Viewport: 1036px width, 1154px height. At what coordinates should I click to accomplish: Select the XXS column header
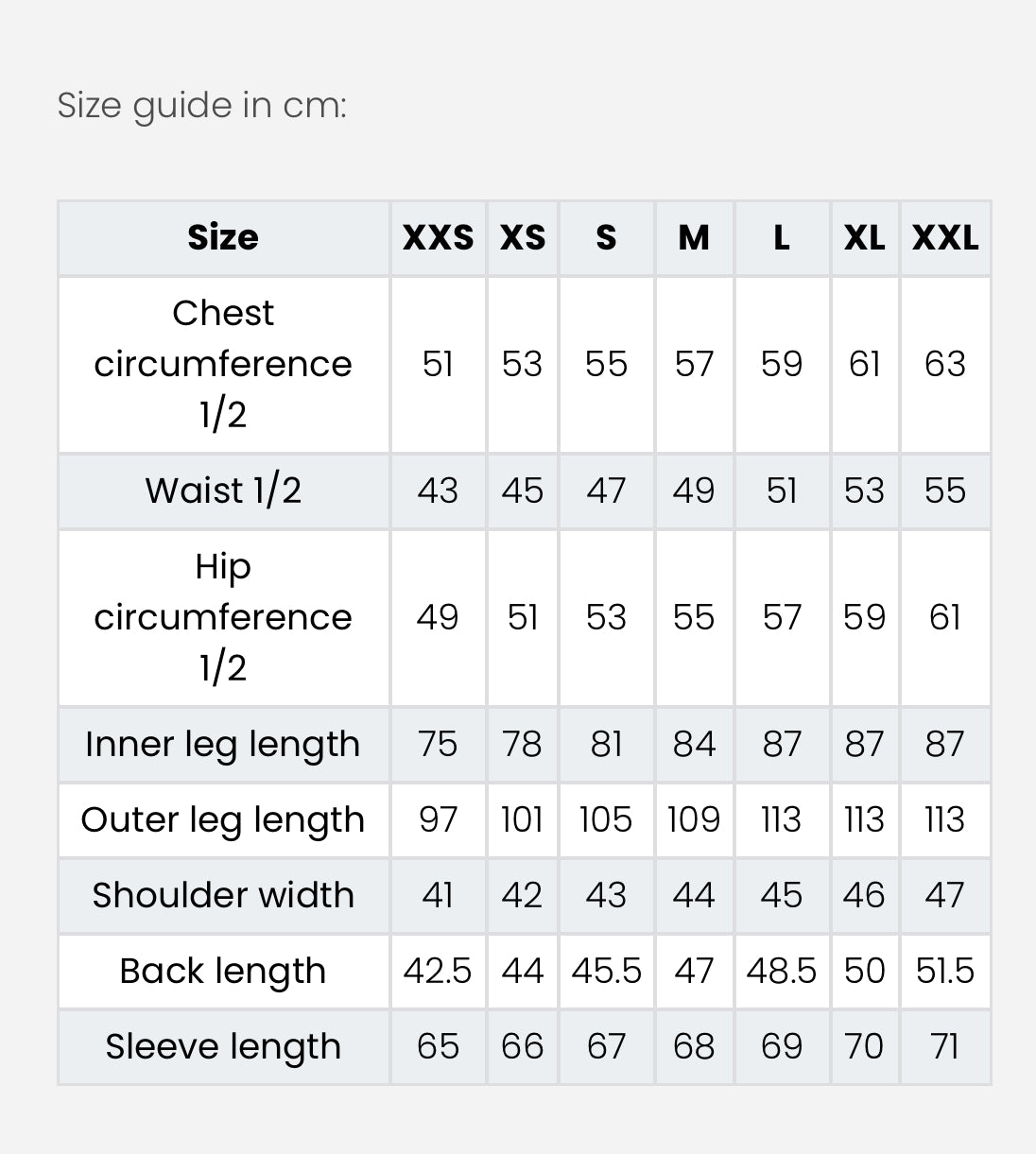pos(438,237)
